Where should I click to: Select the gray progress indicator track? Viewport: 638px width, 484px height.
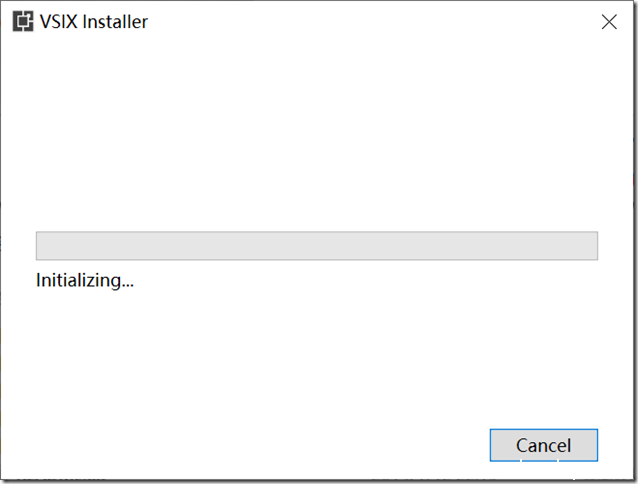(x=316, y=246)
